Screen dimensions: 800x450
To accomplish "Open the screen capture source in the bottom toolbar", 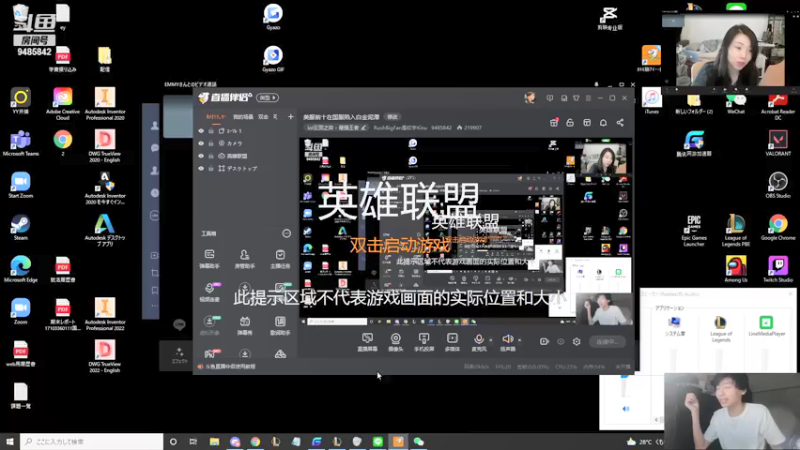I will point(367,342).
